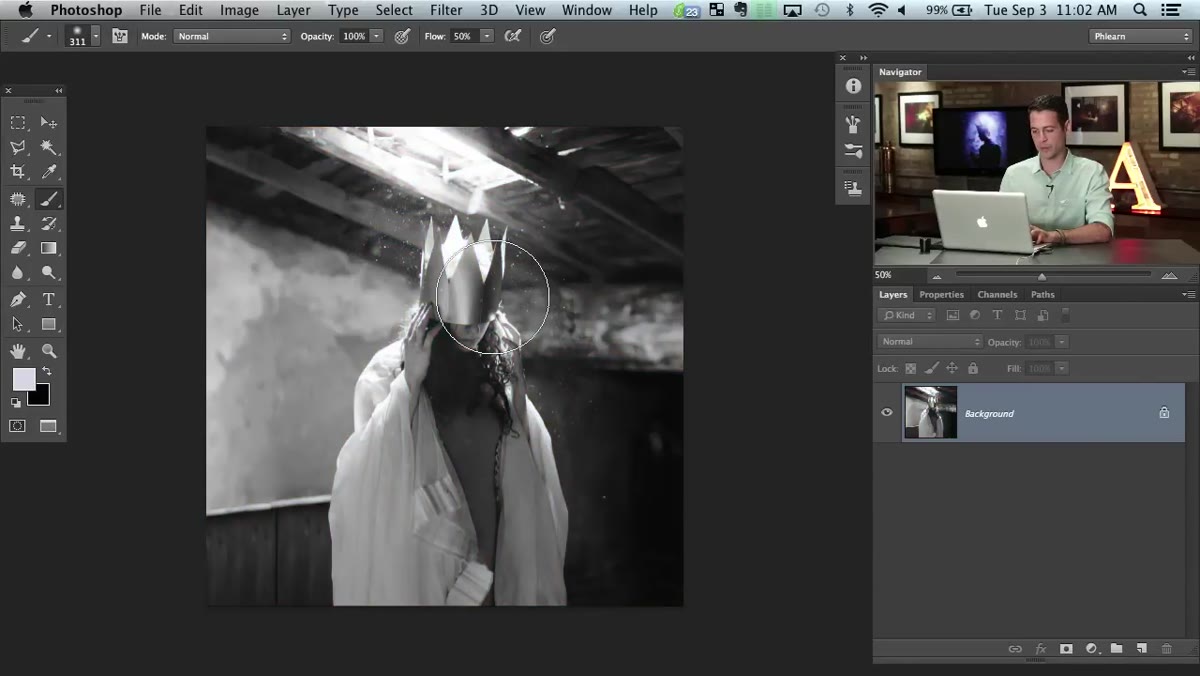Reset default foreground and background colors
Image resolution: width=1200 pixels, height=676 pixels.
16,403
